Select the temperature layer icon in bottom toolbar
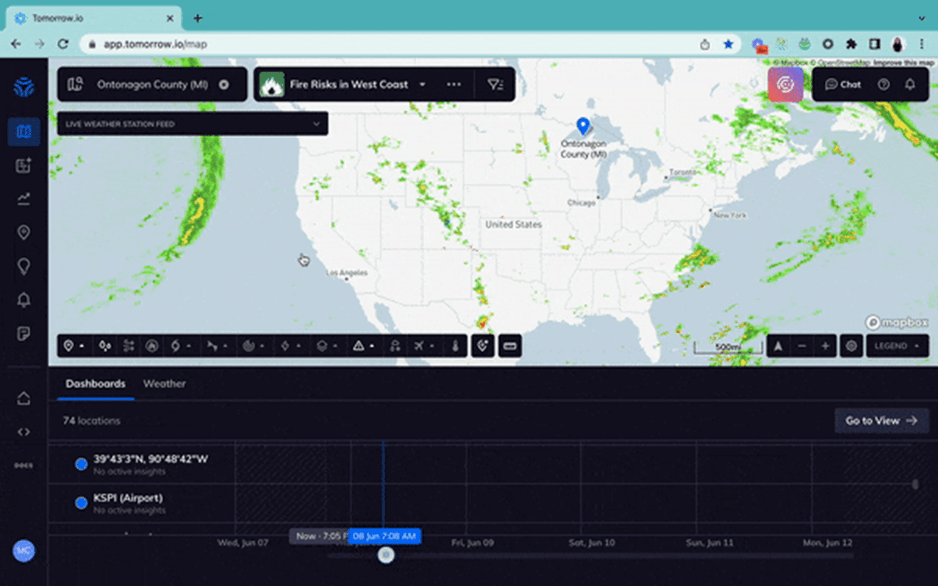 [x=453, y=345]
